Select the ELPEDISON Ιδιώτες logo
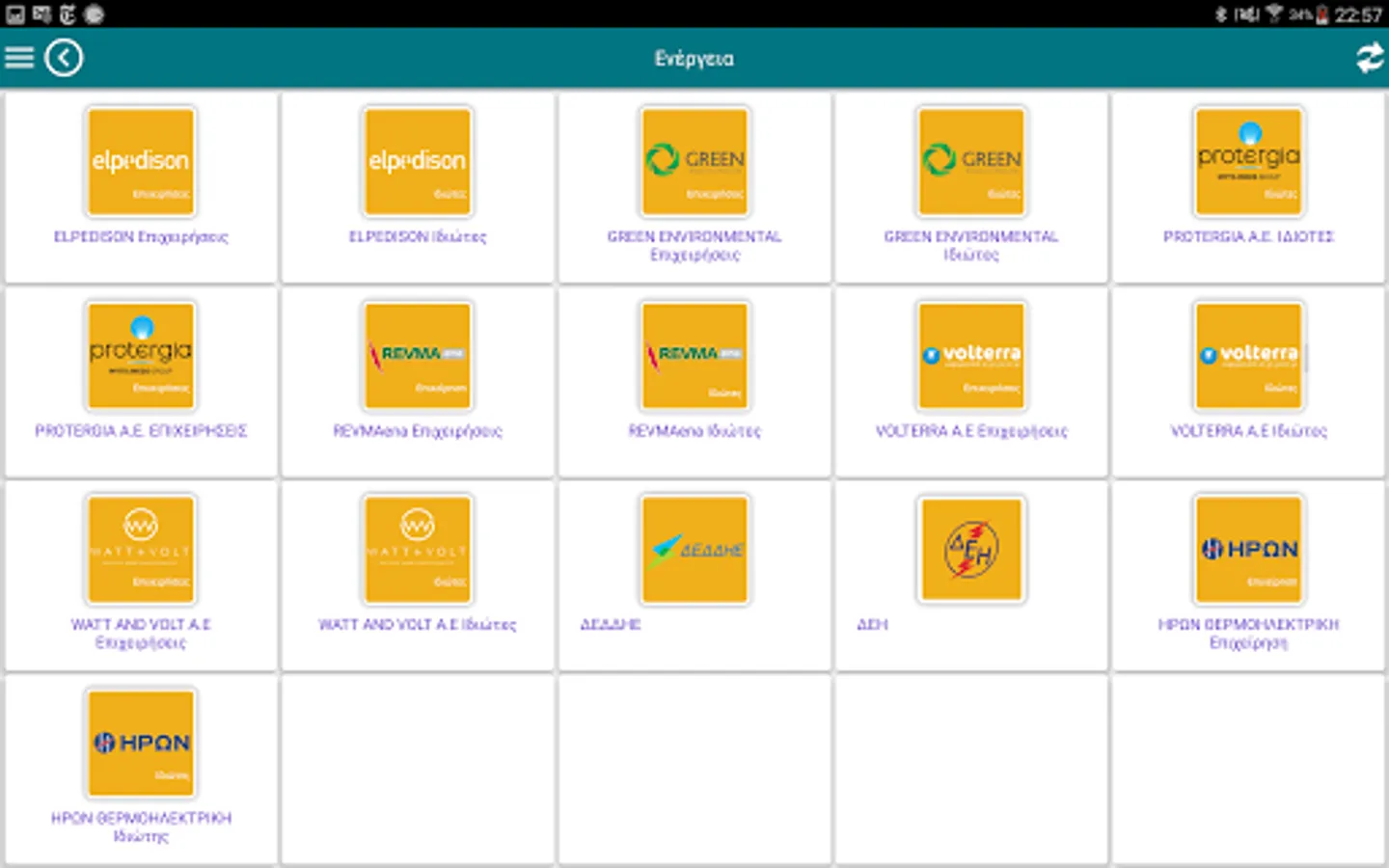 tap(418, 162)
